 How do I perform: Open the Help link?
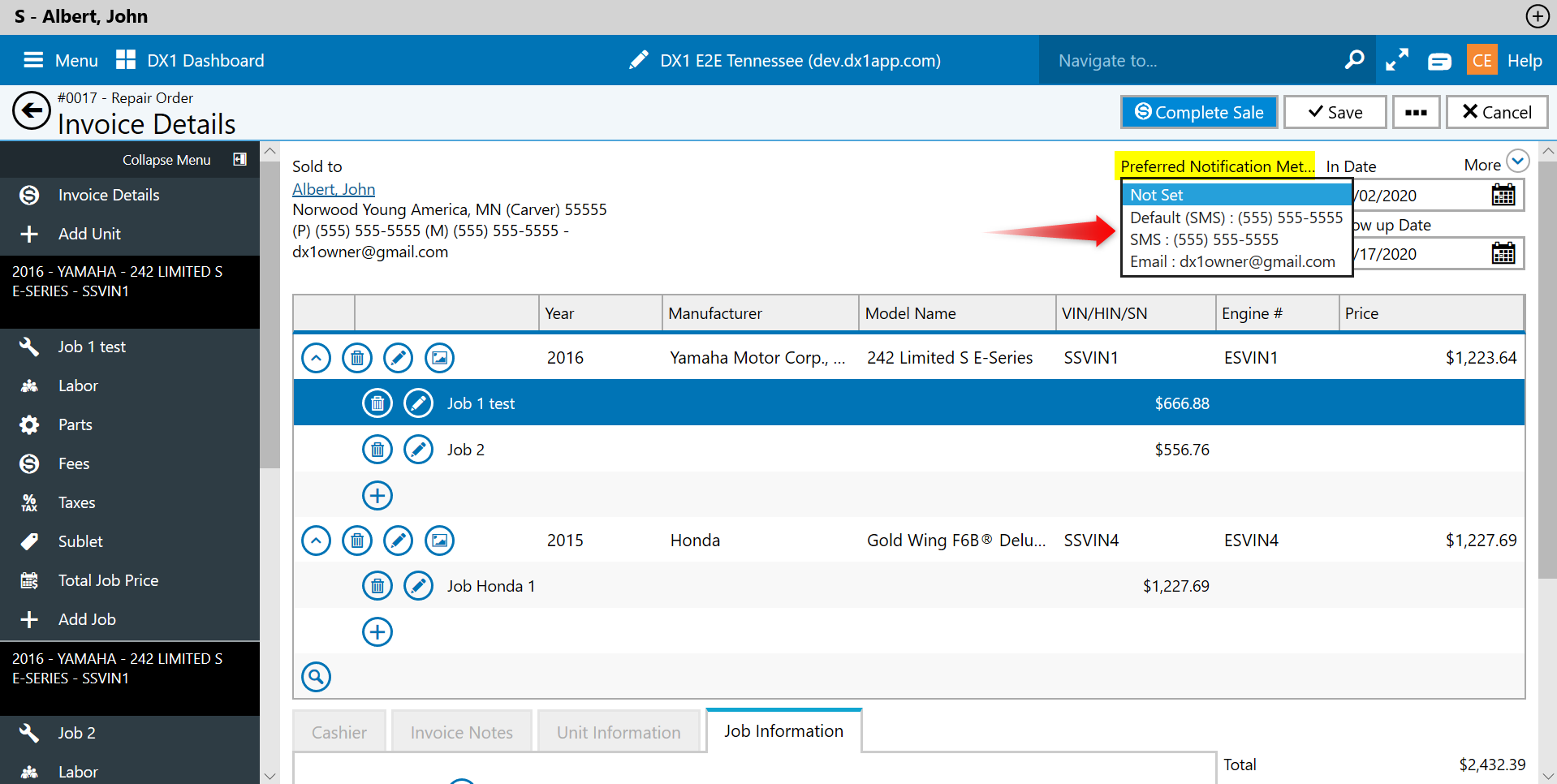click(x=1525, y=61)
